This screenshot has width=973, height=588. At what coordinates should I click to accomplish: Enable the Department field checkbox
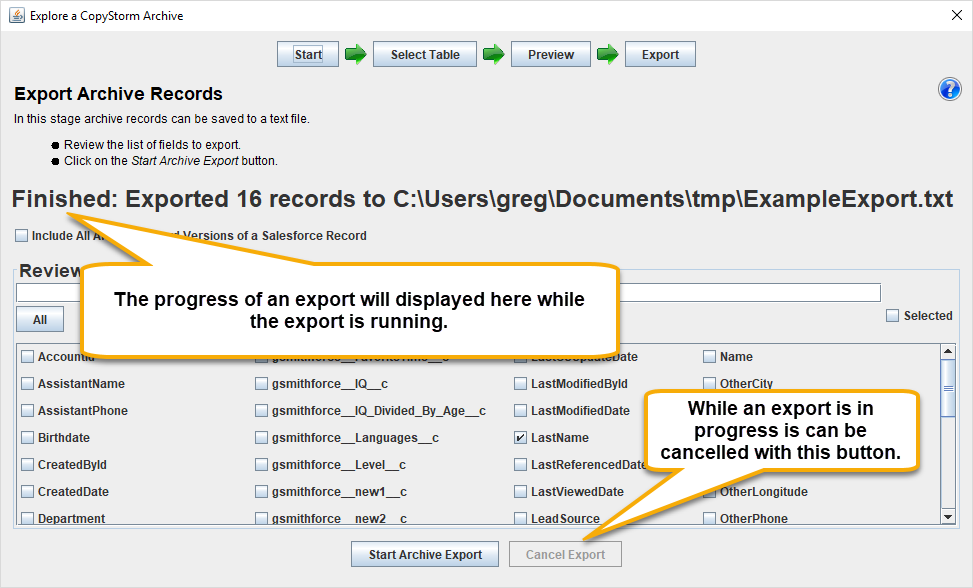[x=27, y=519]
